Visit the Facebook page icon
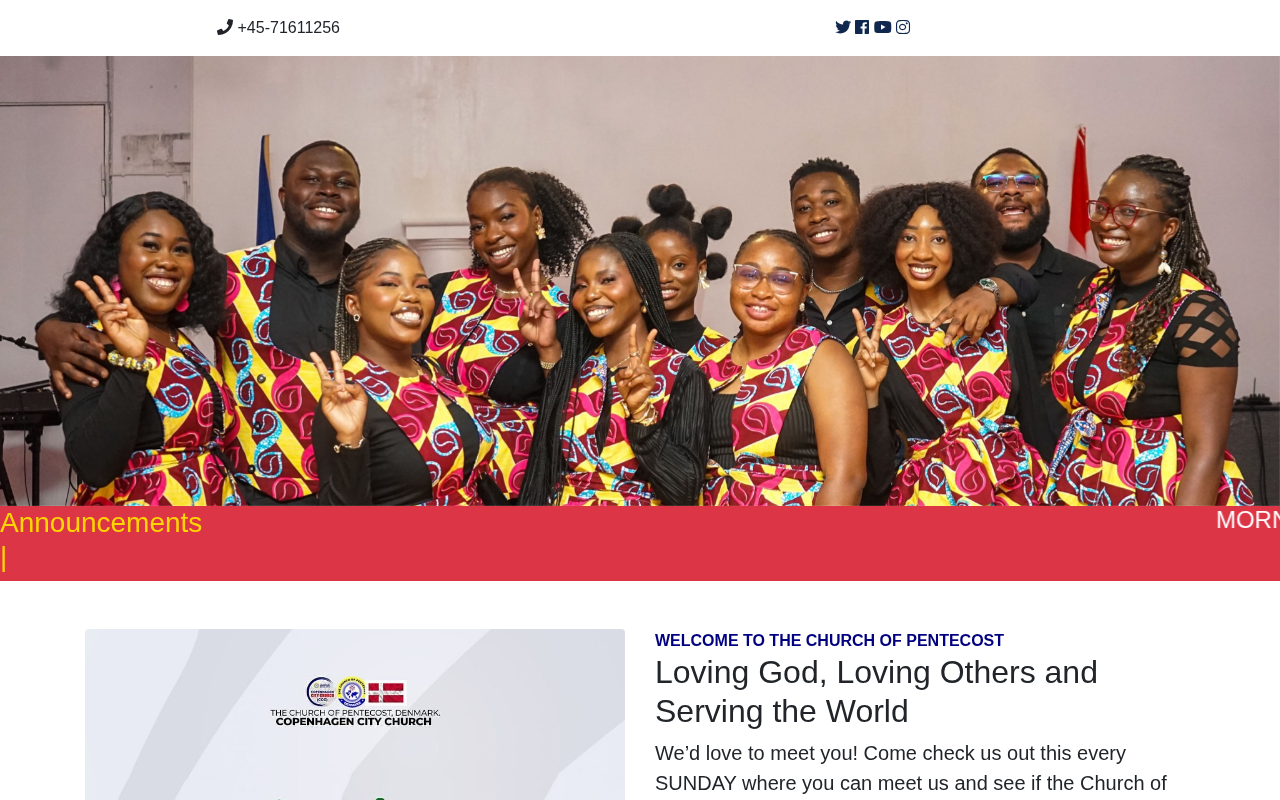 point(862,27)
